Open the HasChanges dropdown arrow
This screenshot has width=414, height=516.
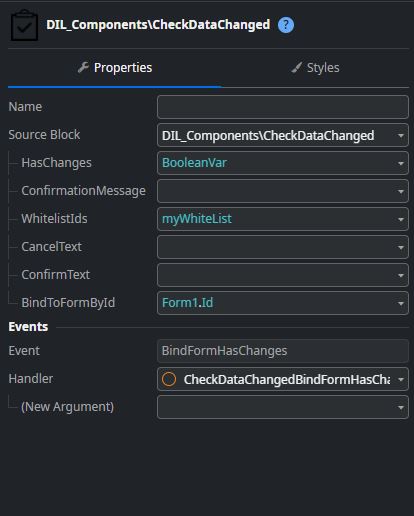pos(401,163)
